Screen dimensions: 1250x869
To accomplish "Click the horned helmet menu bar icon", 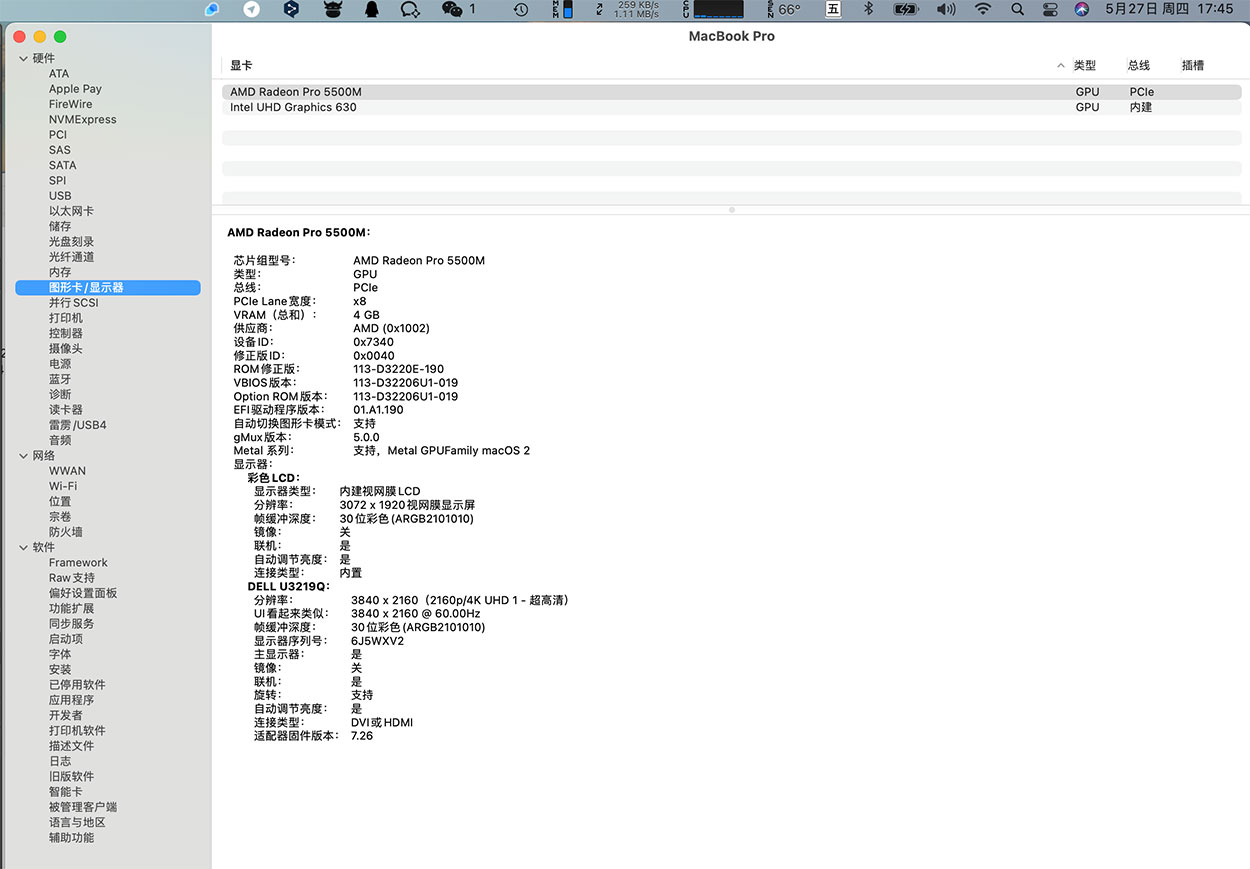I will point(333,9).
